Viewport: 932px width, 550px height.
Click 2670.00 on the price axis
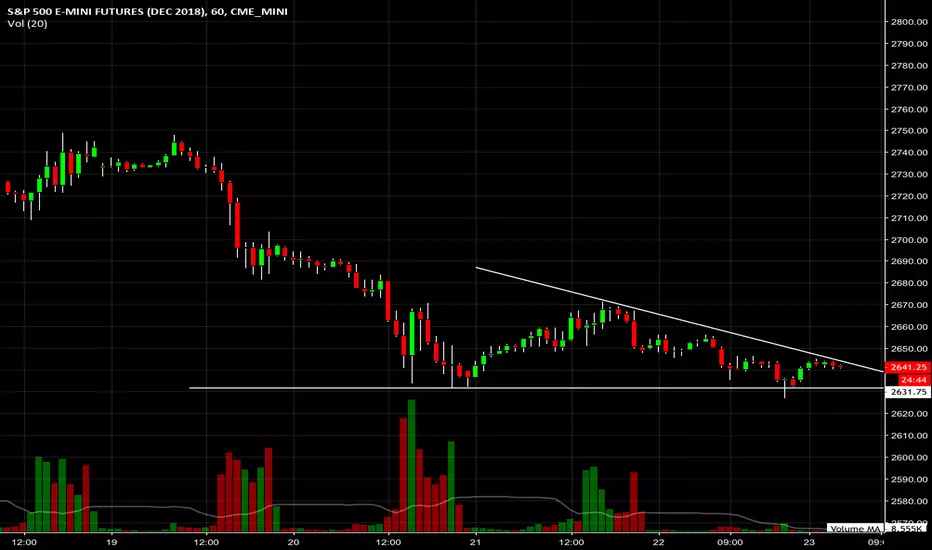pyautogui.click(x=909, y=305)
